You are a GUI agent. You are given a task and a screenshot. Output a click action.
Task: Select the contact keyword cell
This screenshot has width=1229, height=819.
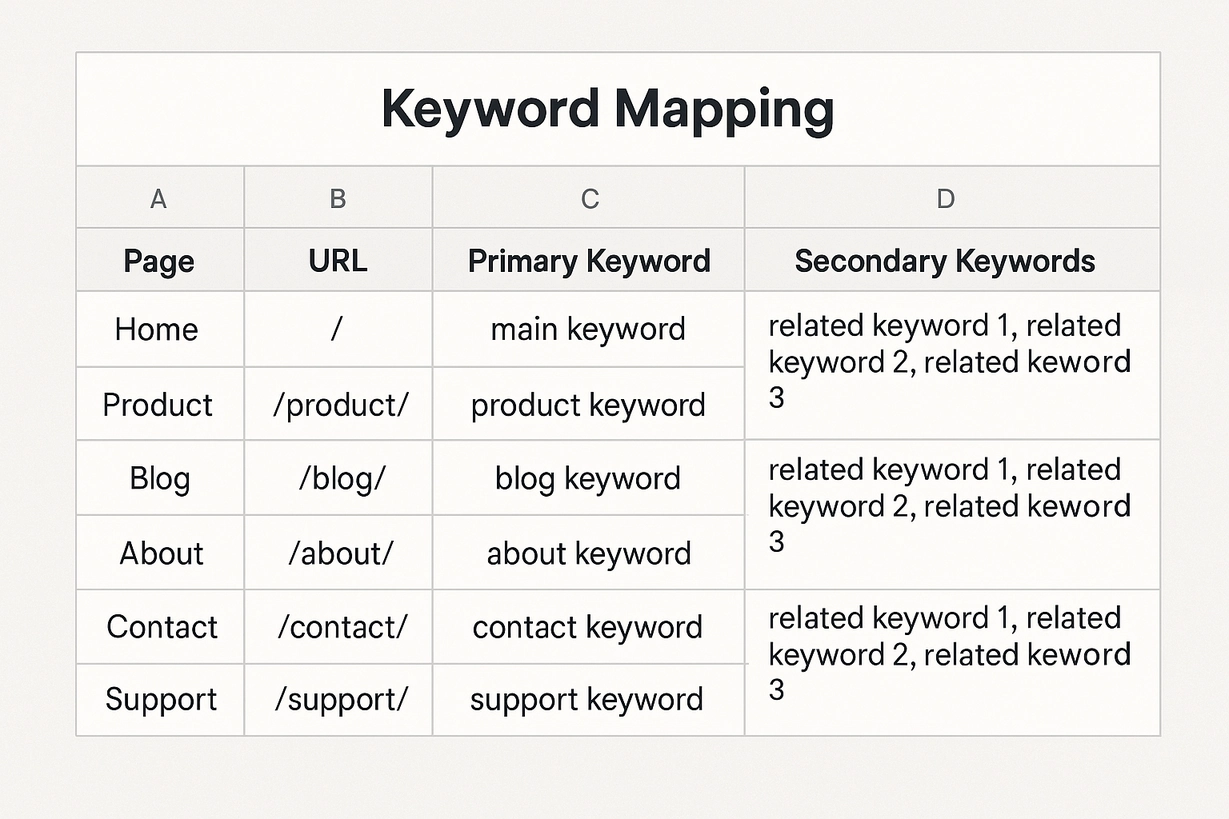pos(588,626)
